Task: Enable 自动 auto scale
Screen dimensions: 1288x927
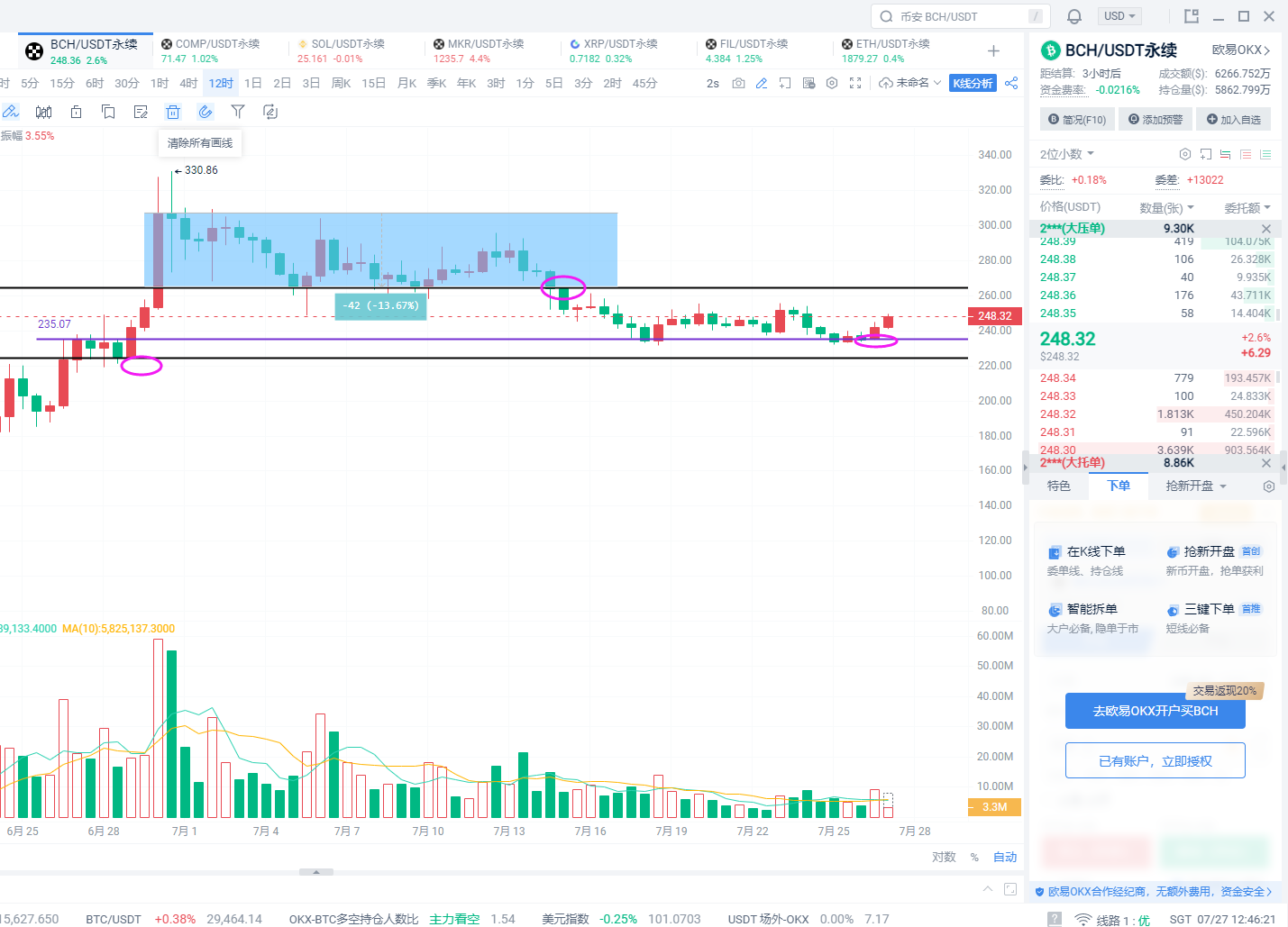Action: (1005, 857)
